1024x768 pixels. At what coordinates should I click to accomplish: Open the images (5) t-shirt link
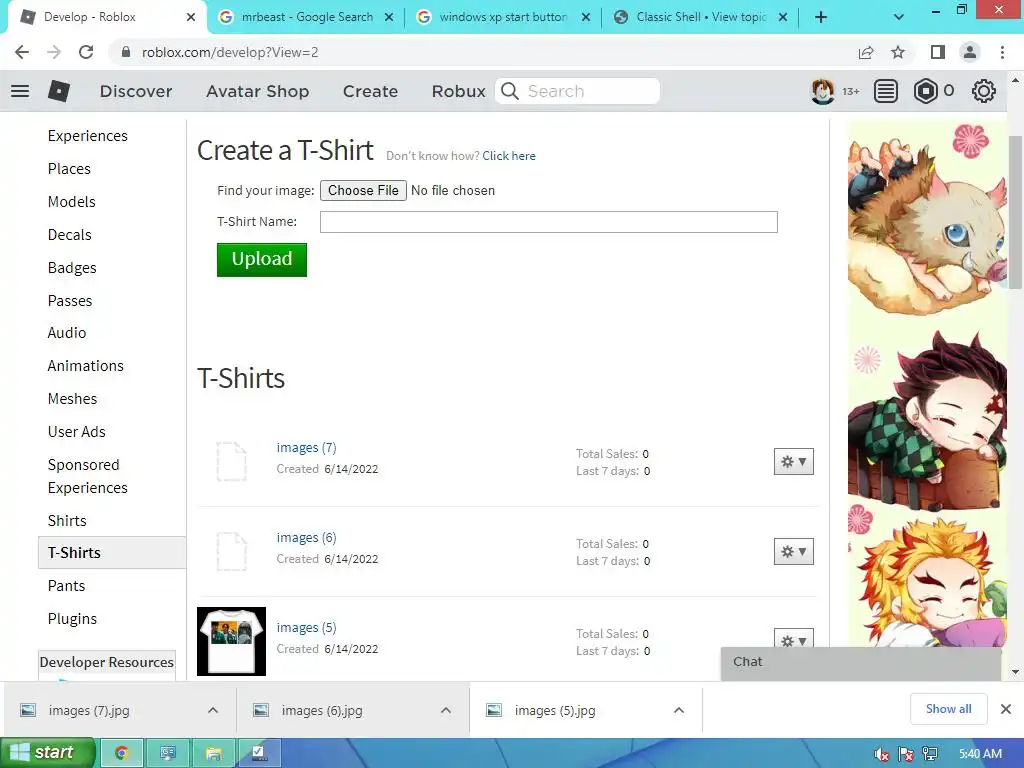pos(306,628)
